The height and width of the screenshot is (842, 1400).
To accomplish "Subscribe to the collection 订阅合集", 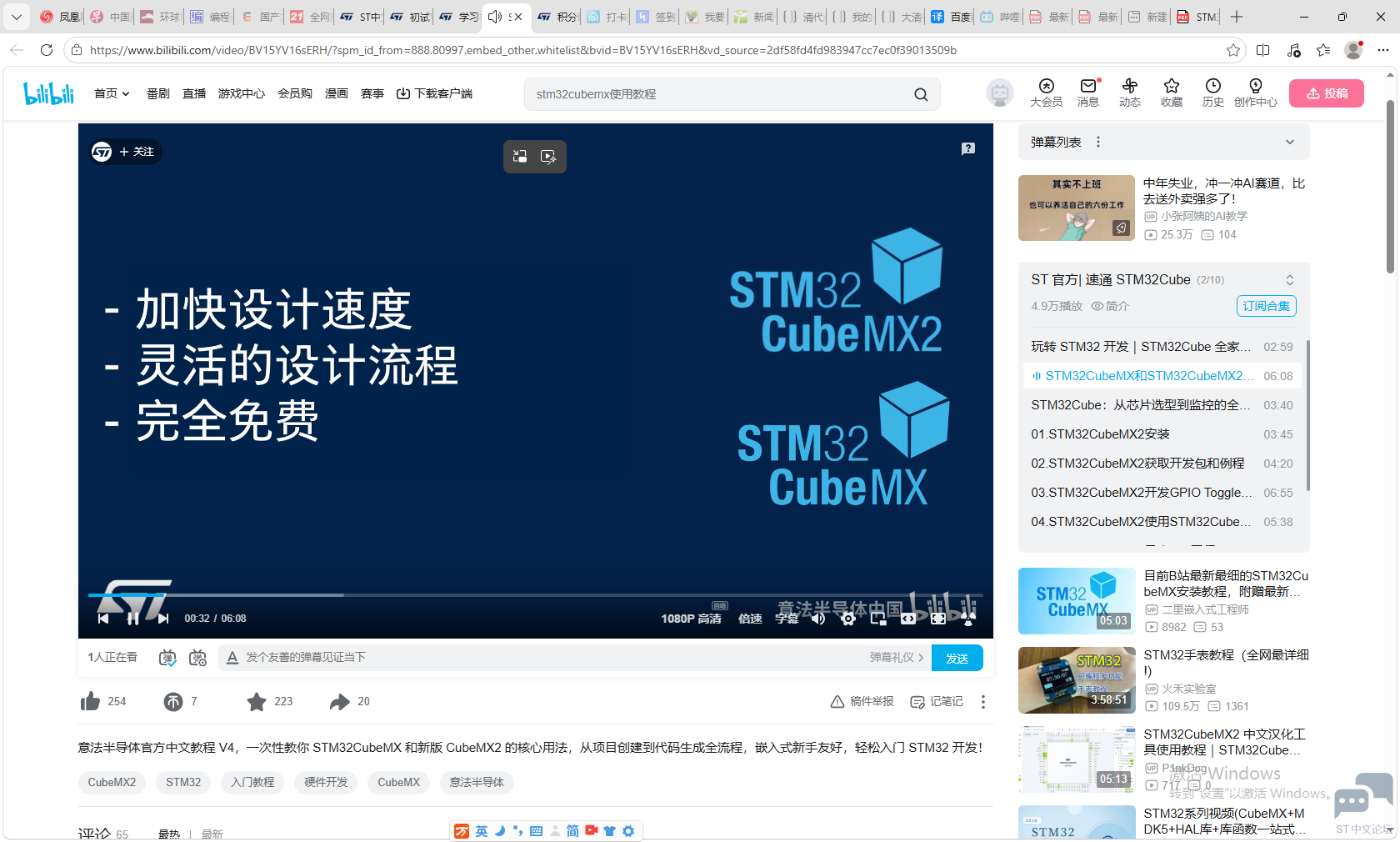I will tap(1267, 306).
